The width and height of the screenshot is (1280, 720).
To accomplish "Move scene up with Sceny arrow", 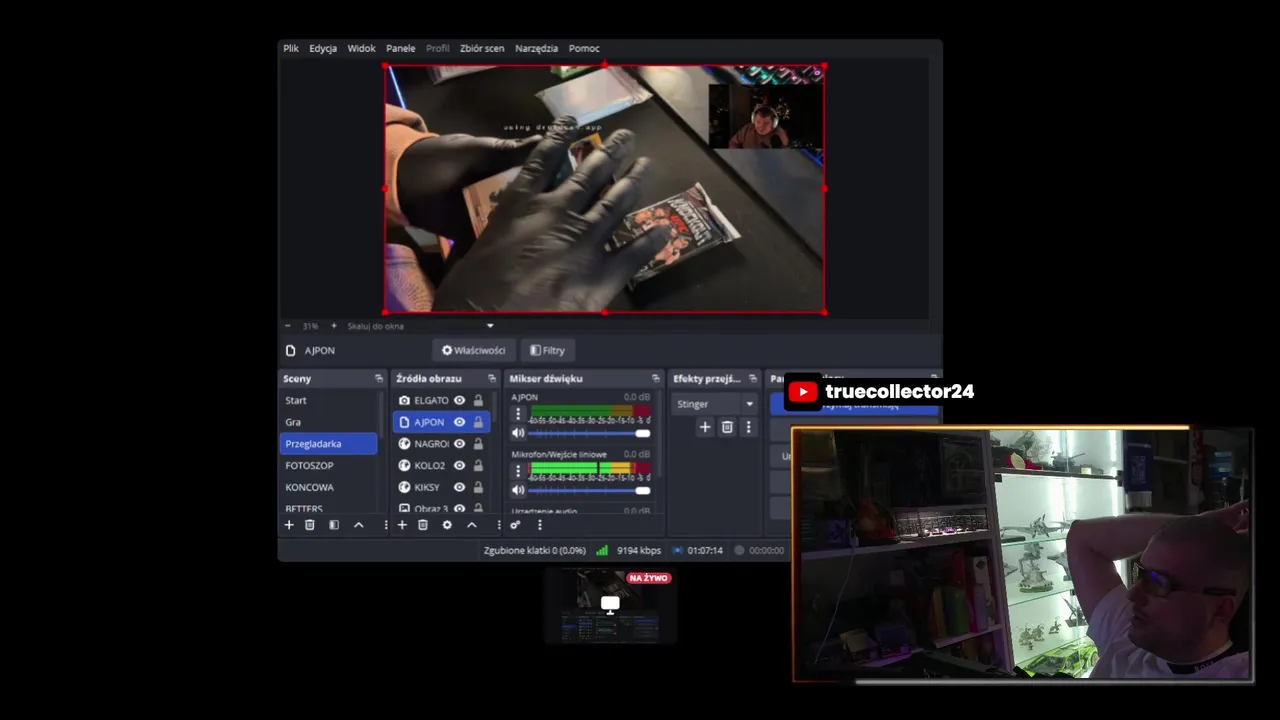I will point(359,525).
